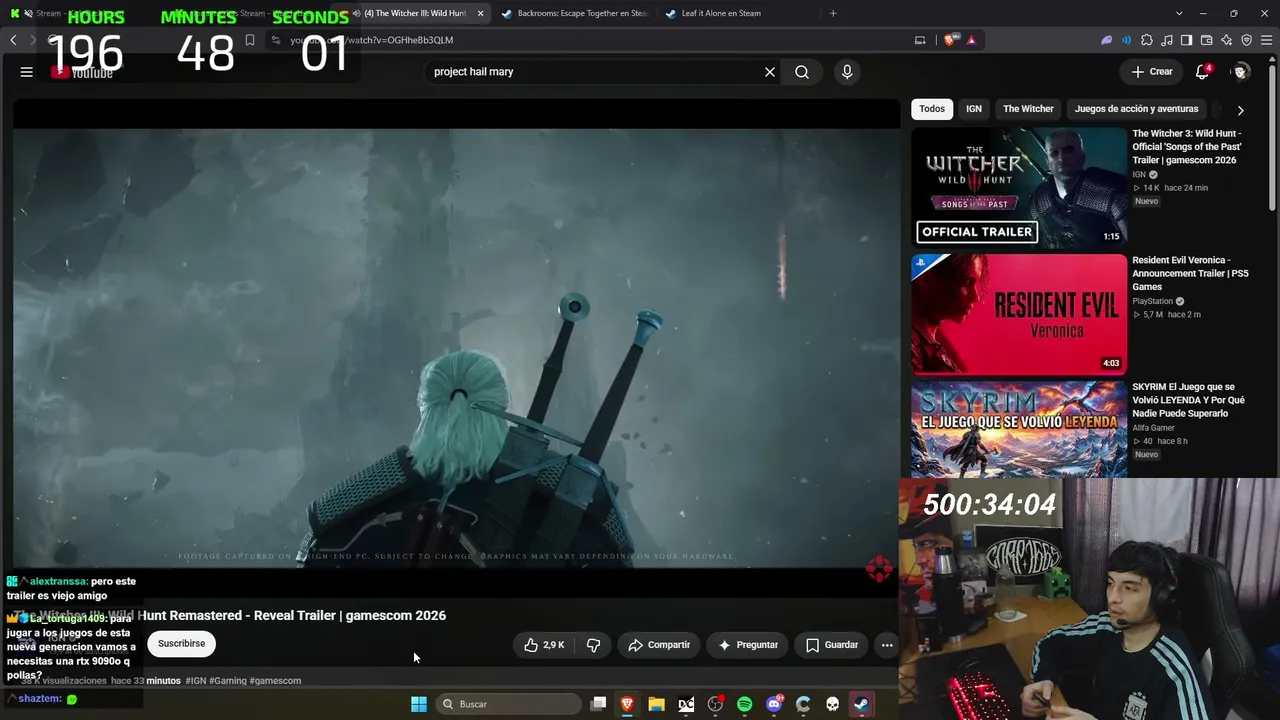Open OBS Studio from the taskbar
1280x720 pixels.
[x=715, y=704]
